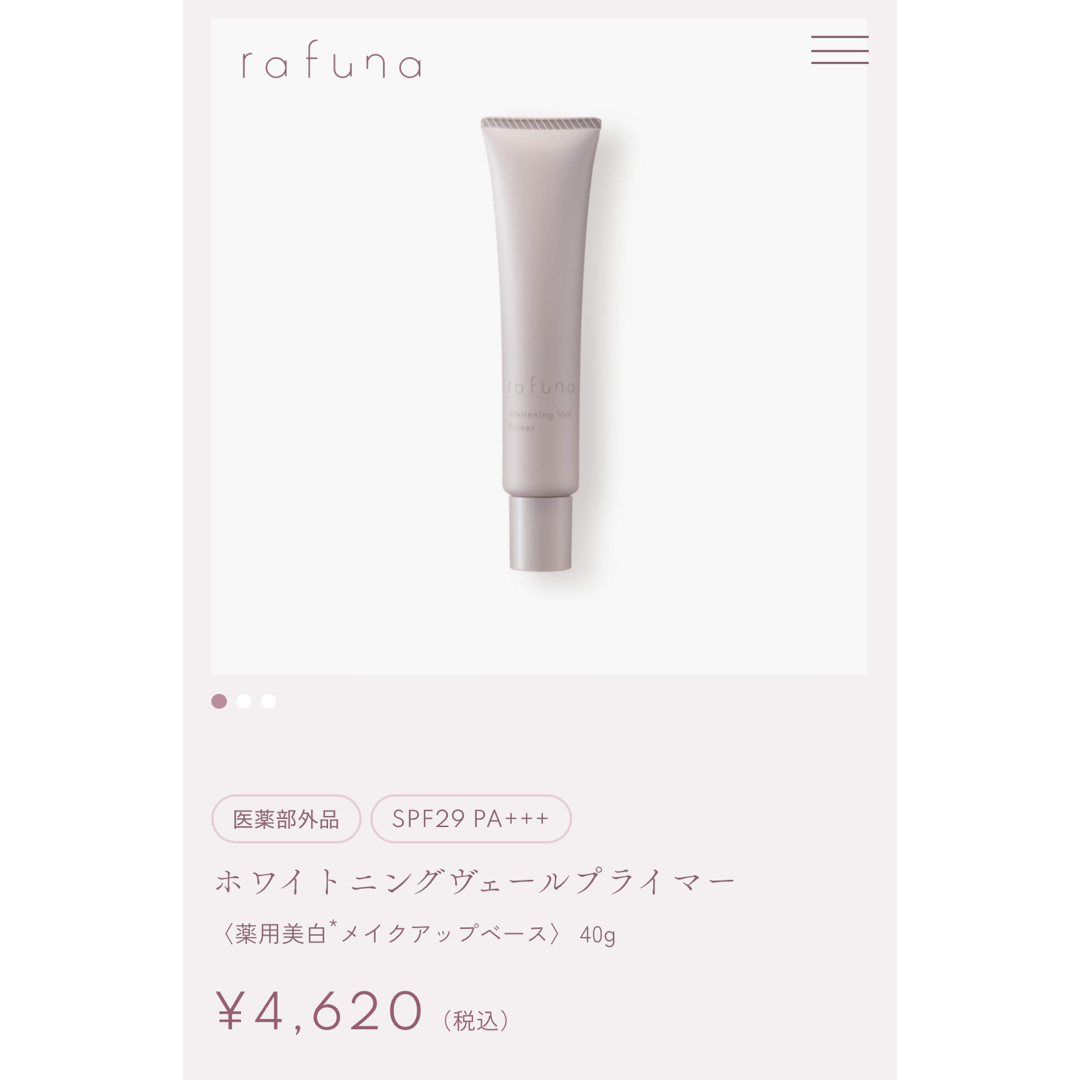Click the Whitening Veil Primer label on tube
This screenshot has width=1080, height=1080.
[x=539, y=421]
